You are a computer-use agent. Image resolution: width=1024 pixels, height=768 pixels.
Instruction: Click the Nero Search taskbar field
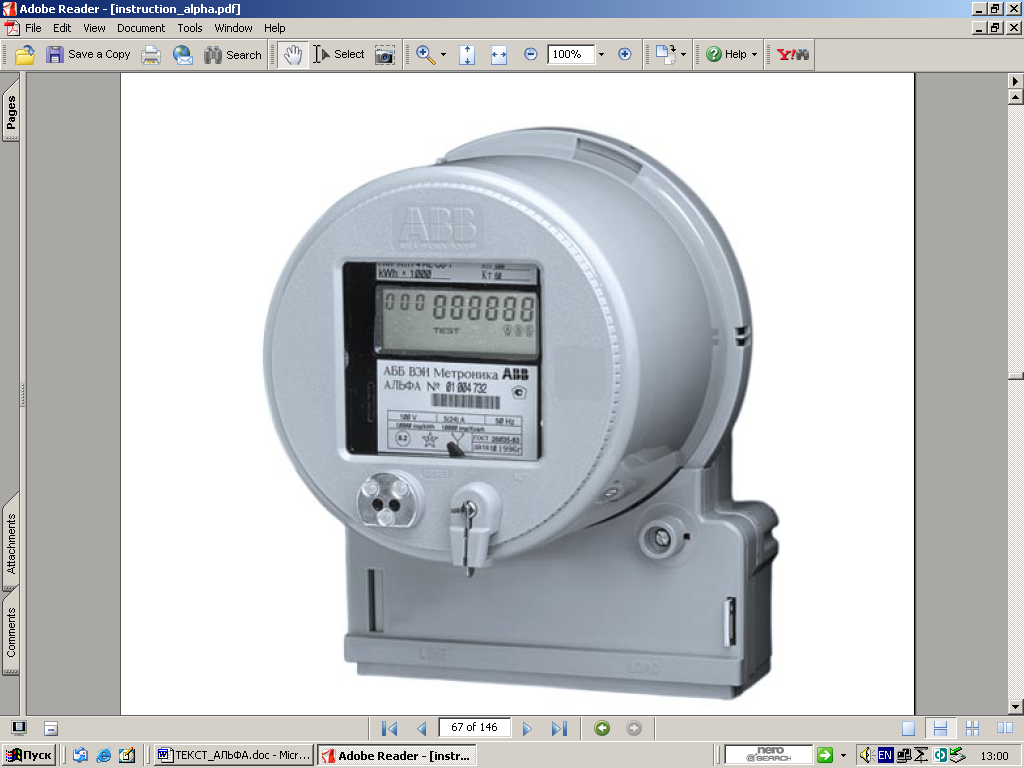pyautogui.click(x=769, y=755)
